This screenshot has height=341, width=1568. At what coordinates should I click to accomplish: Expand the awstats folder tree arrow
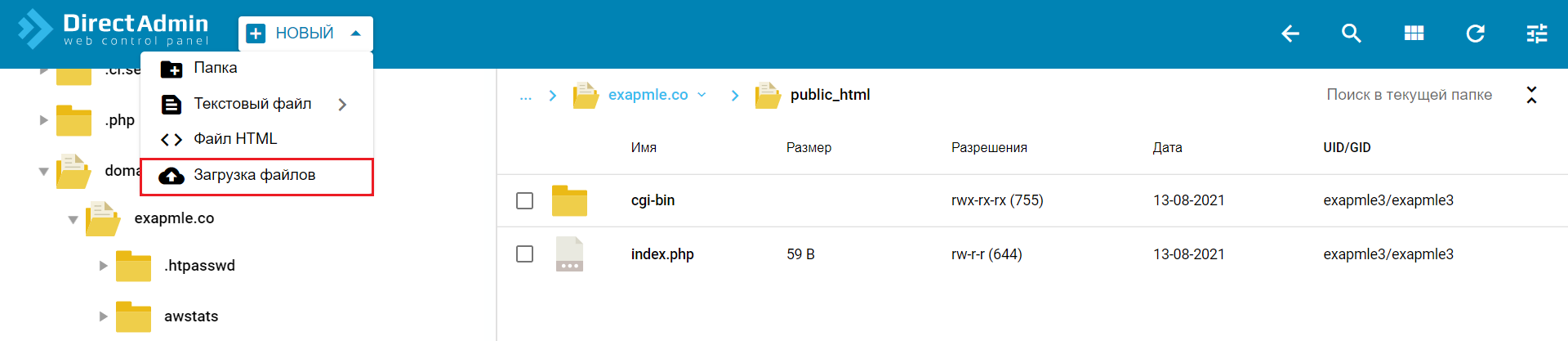click(103, 316)
